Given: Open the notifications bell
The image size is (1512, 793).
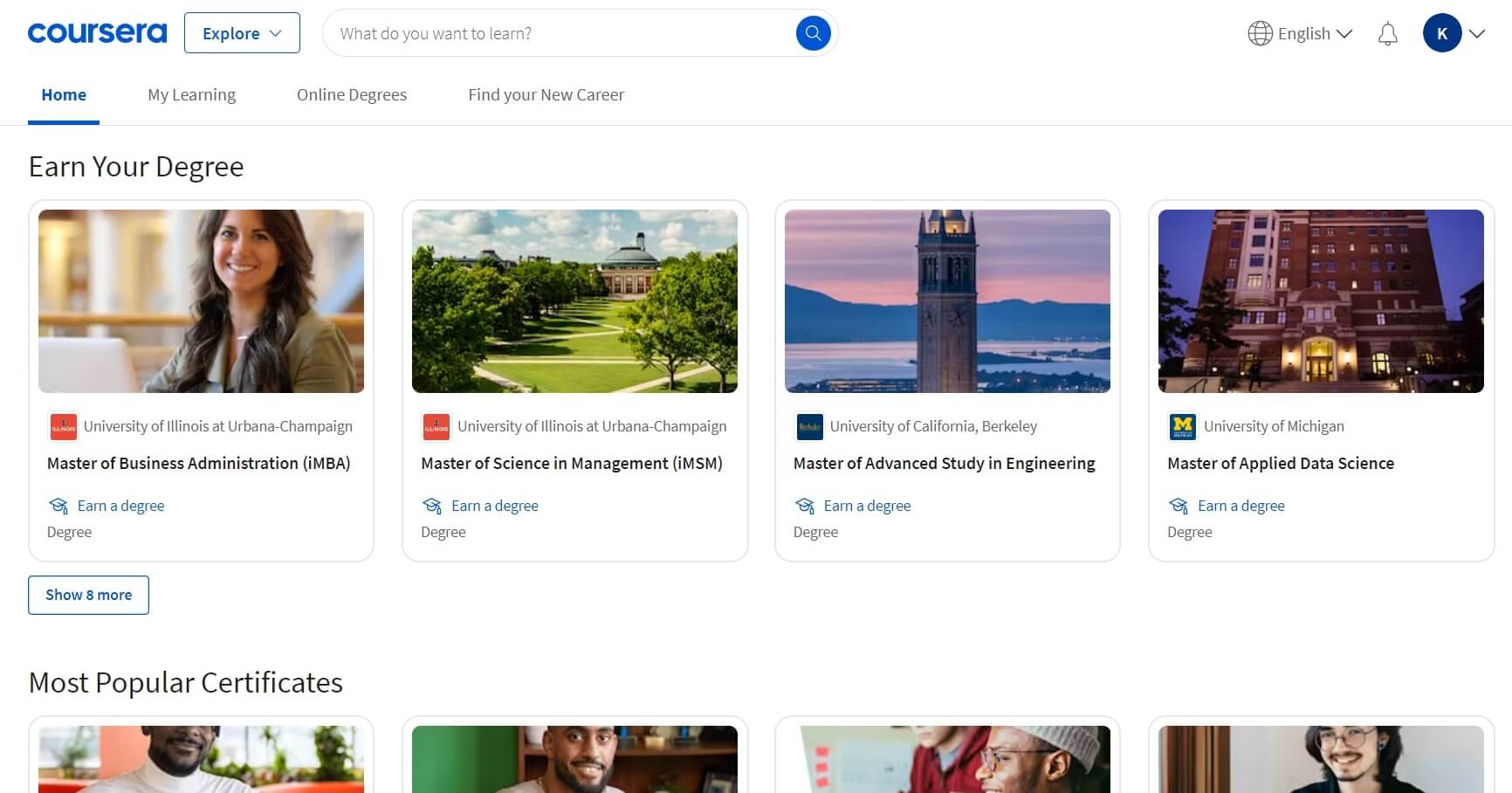Looking at the screenshot, I should click(x=1388, y=34).
